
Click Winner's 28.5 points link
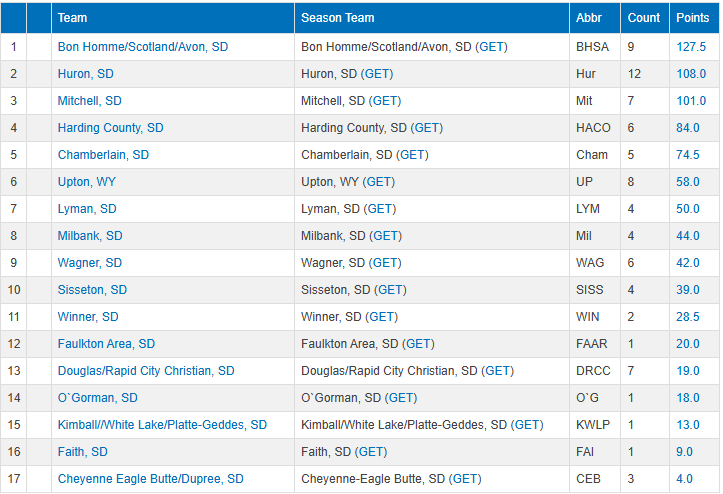(690, 317)
